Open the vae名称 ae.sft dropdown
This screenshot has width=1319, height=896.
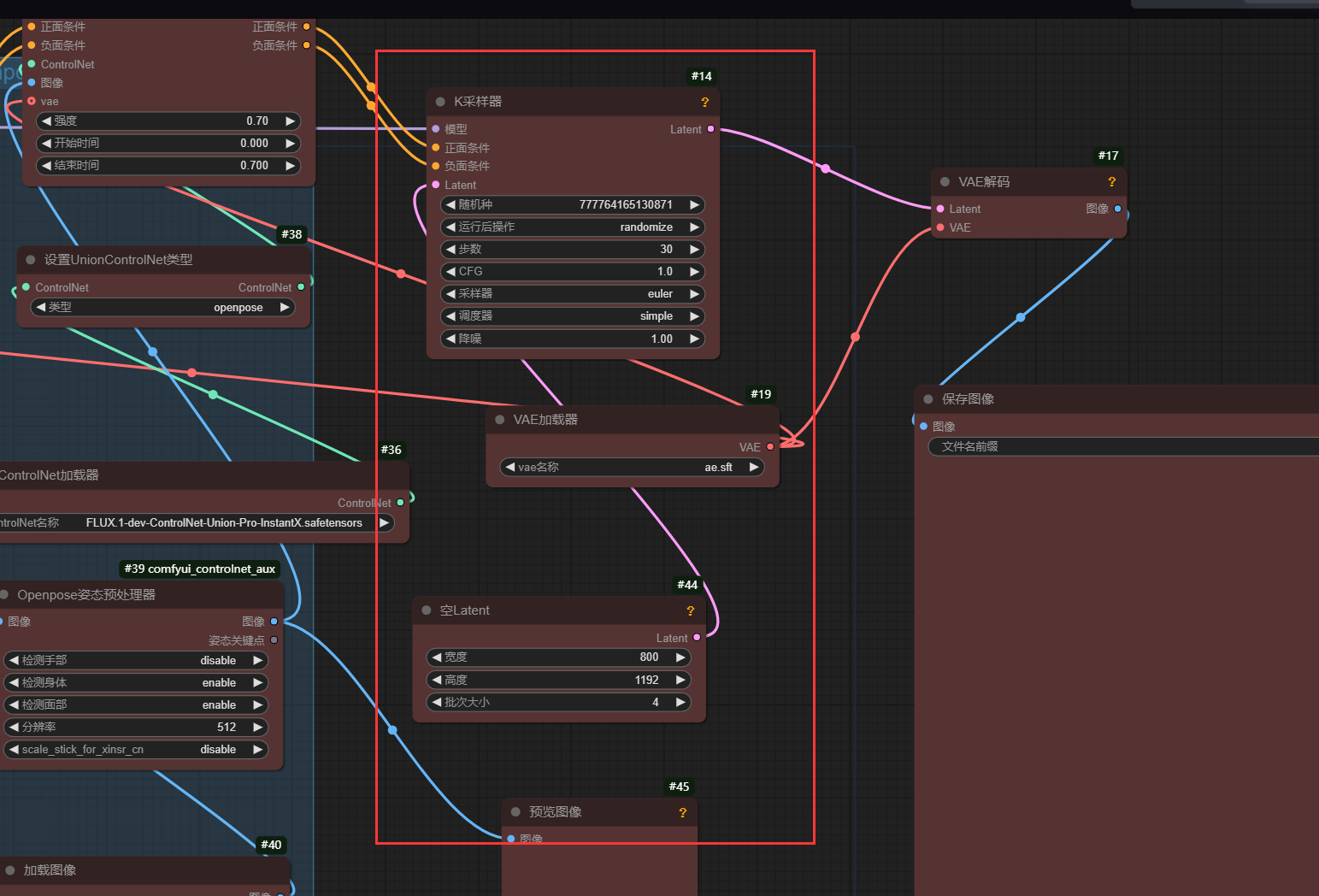tap(632, 468)
